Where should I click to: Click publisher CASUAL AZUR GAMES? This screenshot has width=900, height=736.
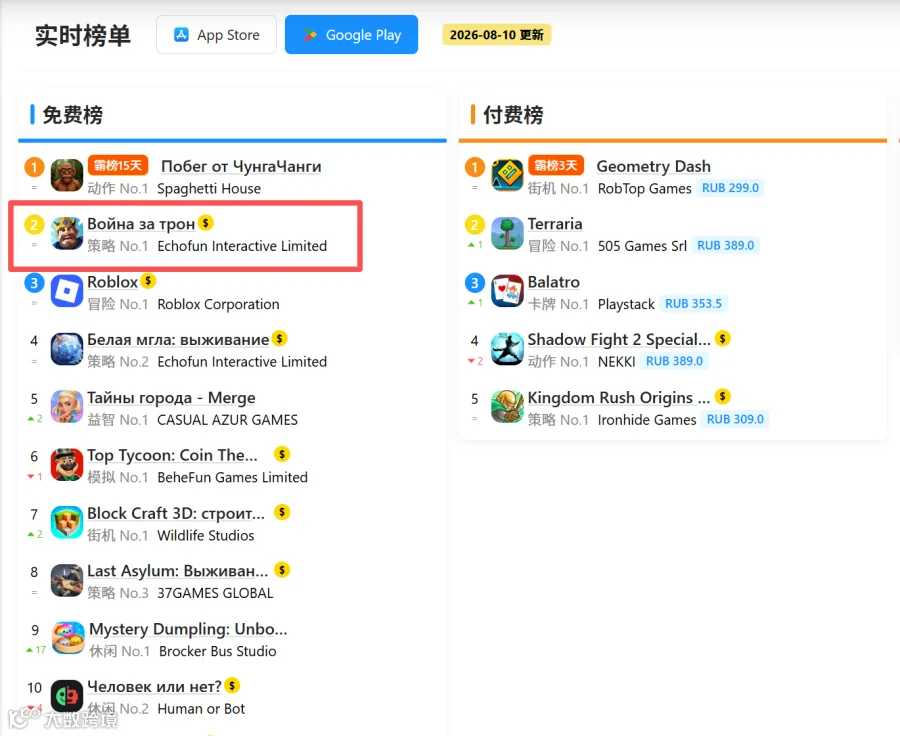pyautogui.click(x=227, y=420)
